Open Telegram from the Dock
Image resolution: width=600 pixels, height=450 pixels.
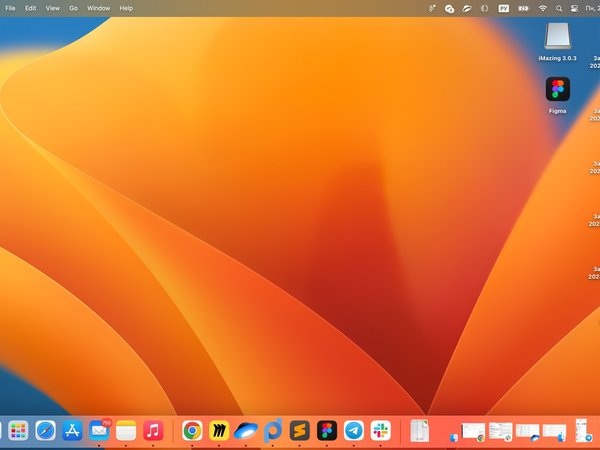354,431
